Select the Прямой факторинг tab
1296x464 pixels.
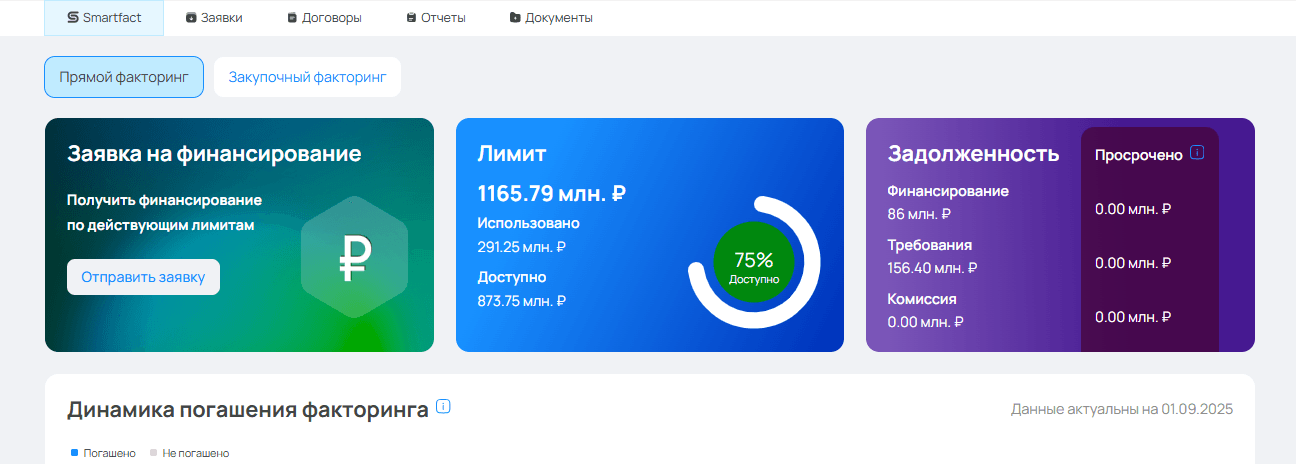[124, 77]
